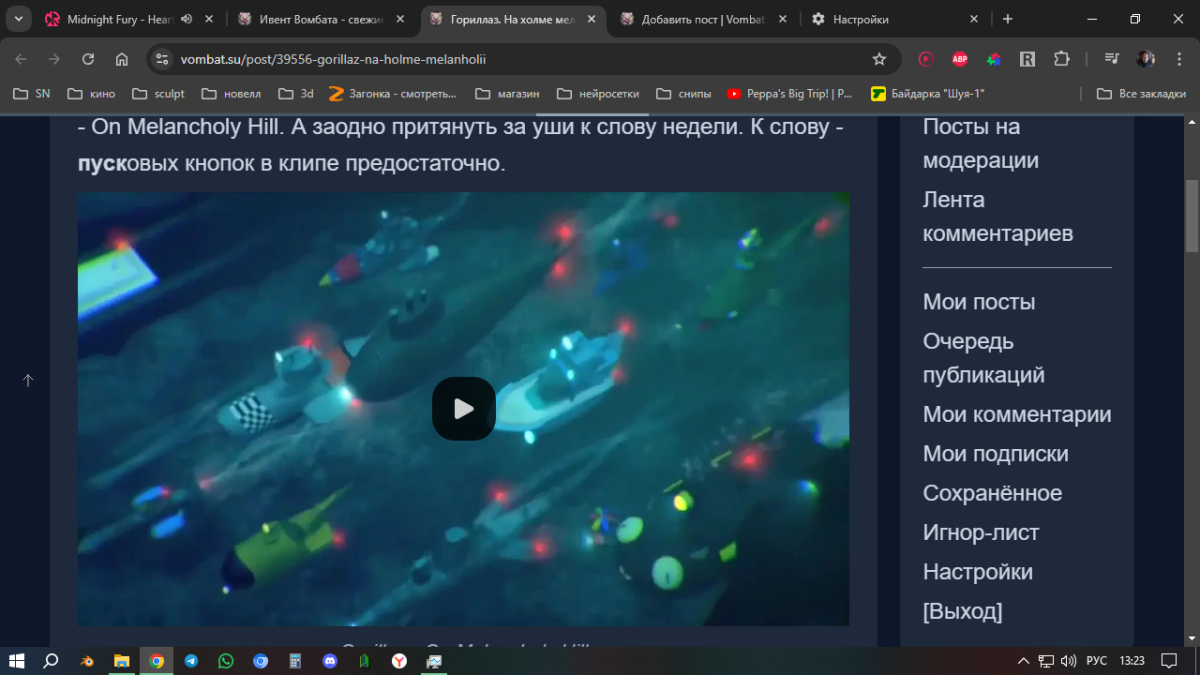Screen dimensions: 1200x675
Task: Open the Extensions puzzle menu
Action: coord(1062,59)
